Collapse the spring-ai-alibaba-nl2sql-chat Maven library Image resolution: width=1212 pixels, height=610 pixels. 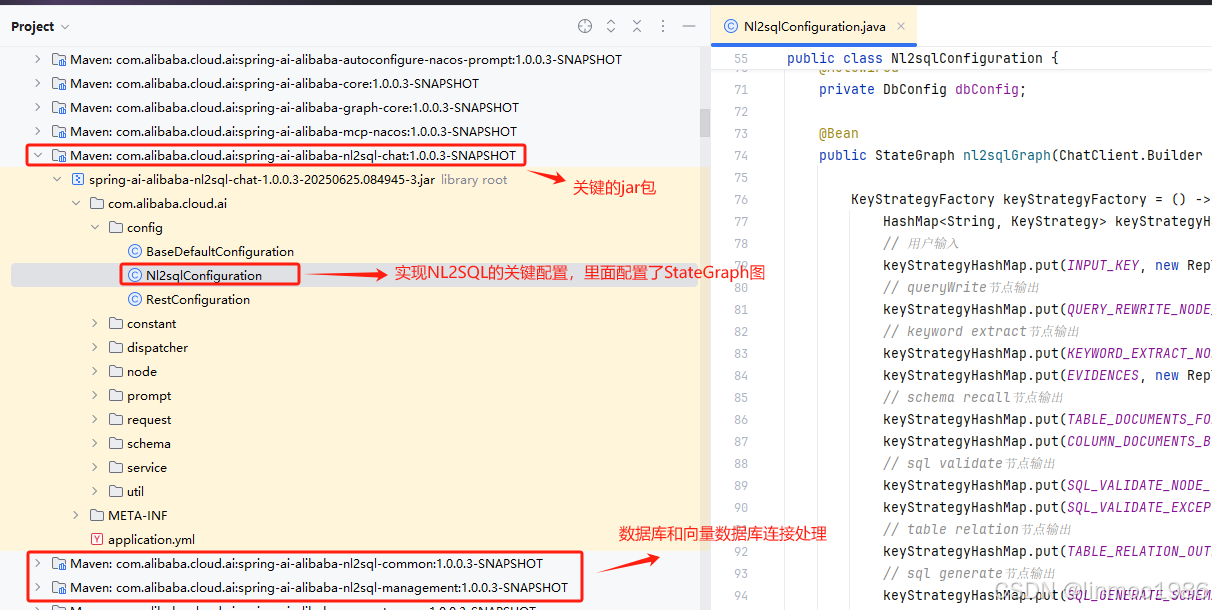click(37, 155)
